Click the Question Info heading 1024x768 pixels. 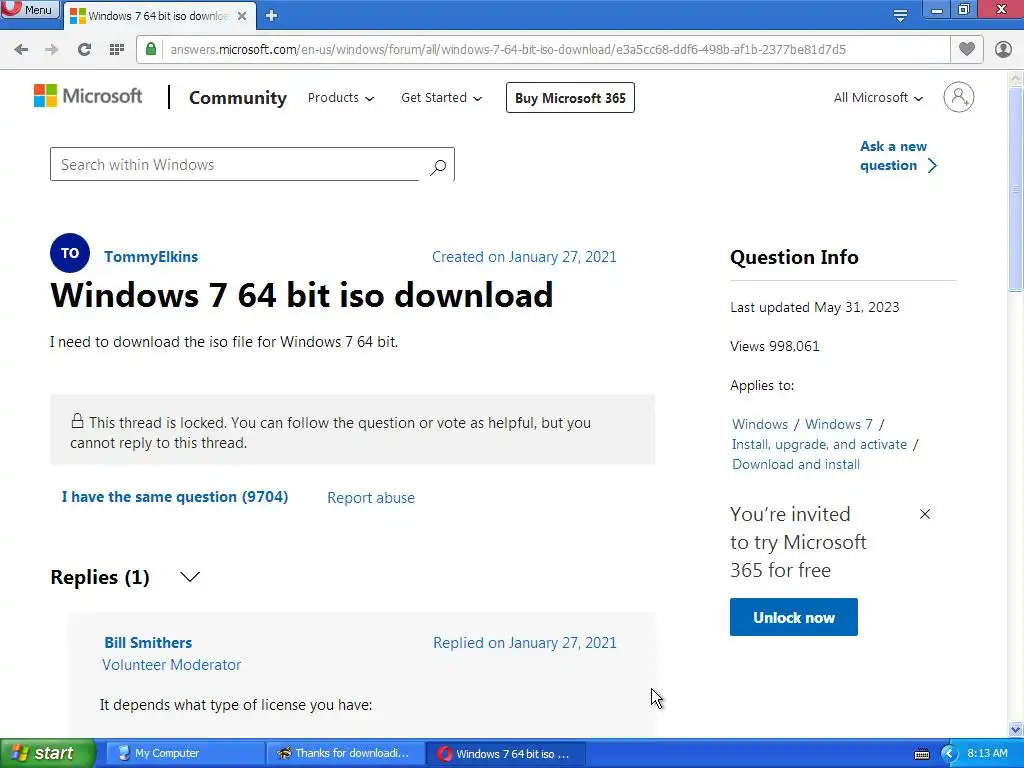[x=794, y=257]
